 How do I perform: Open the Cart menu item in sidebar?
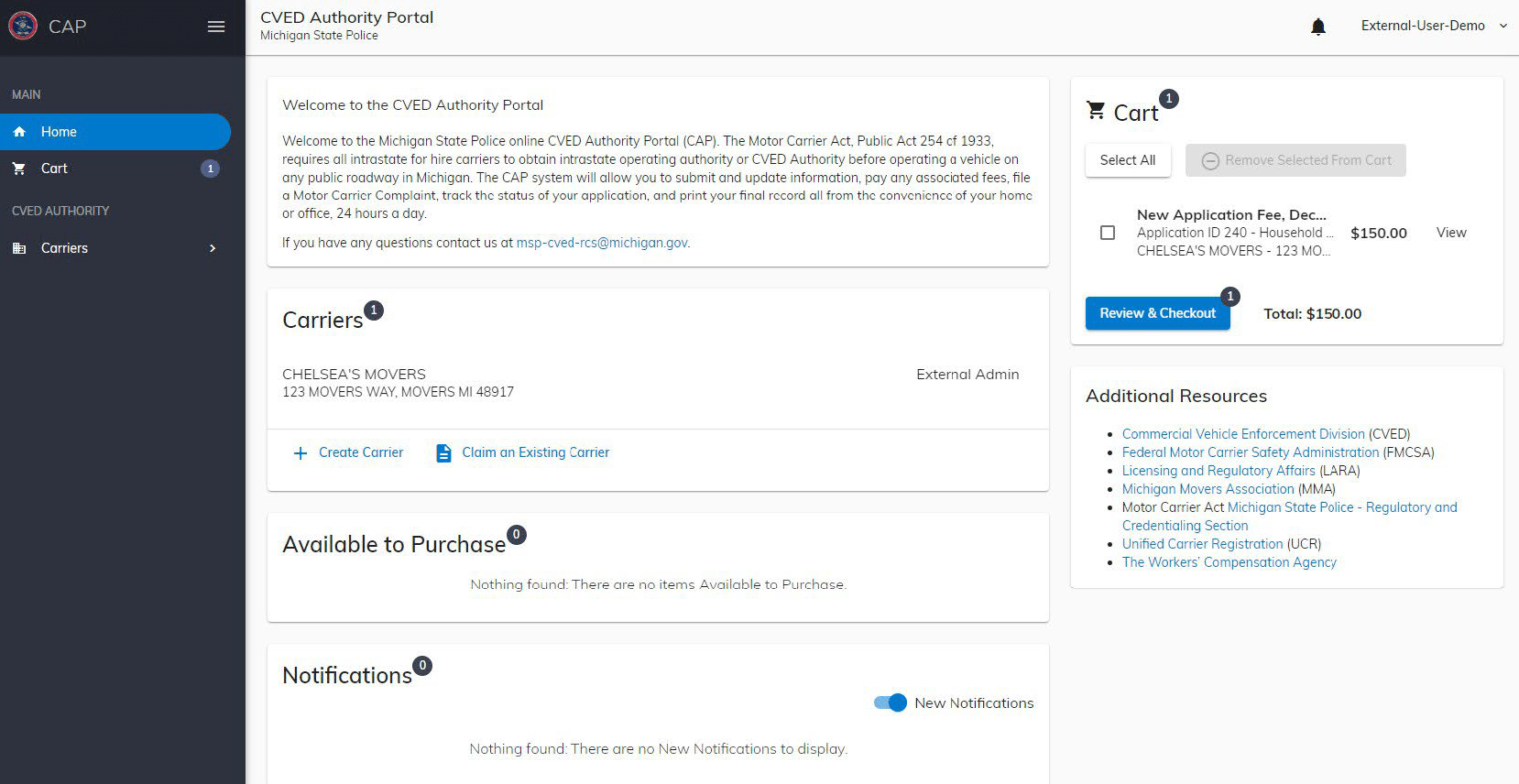[x=115, y=169]
